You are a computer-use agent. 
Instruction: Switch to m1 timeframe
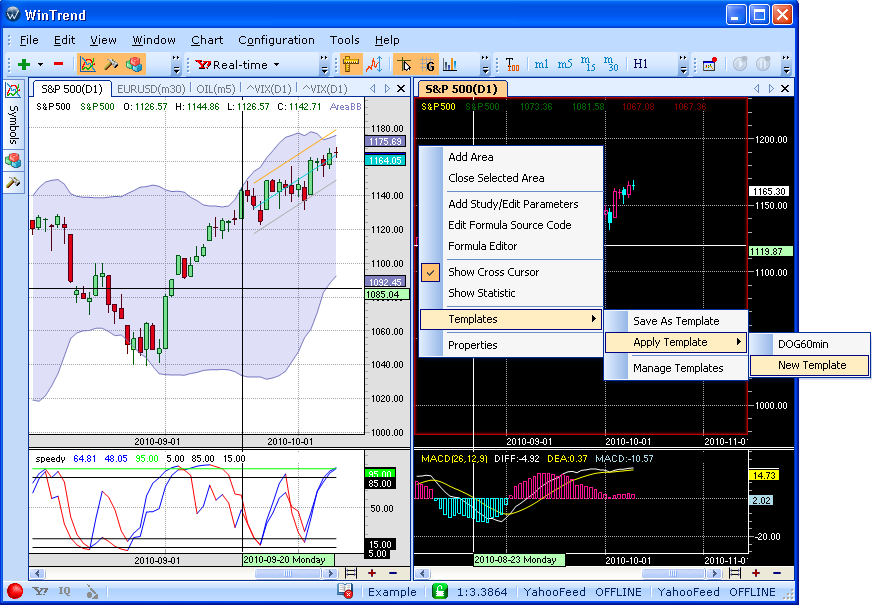click(x=541, y=65)
